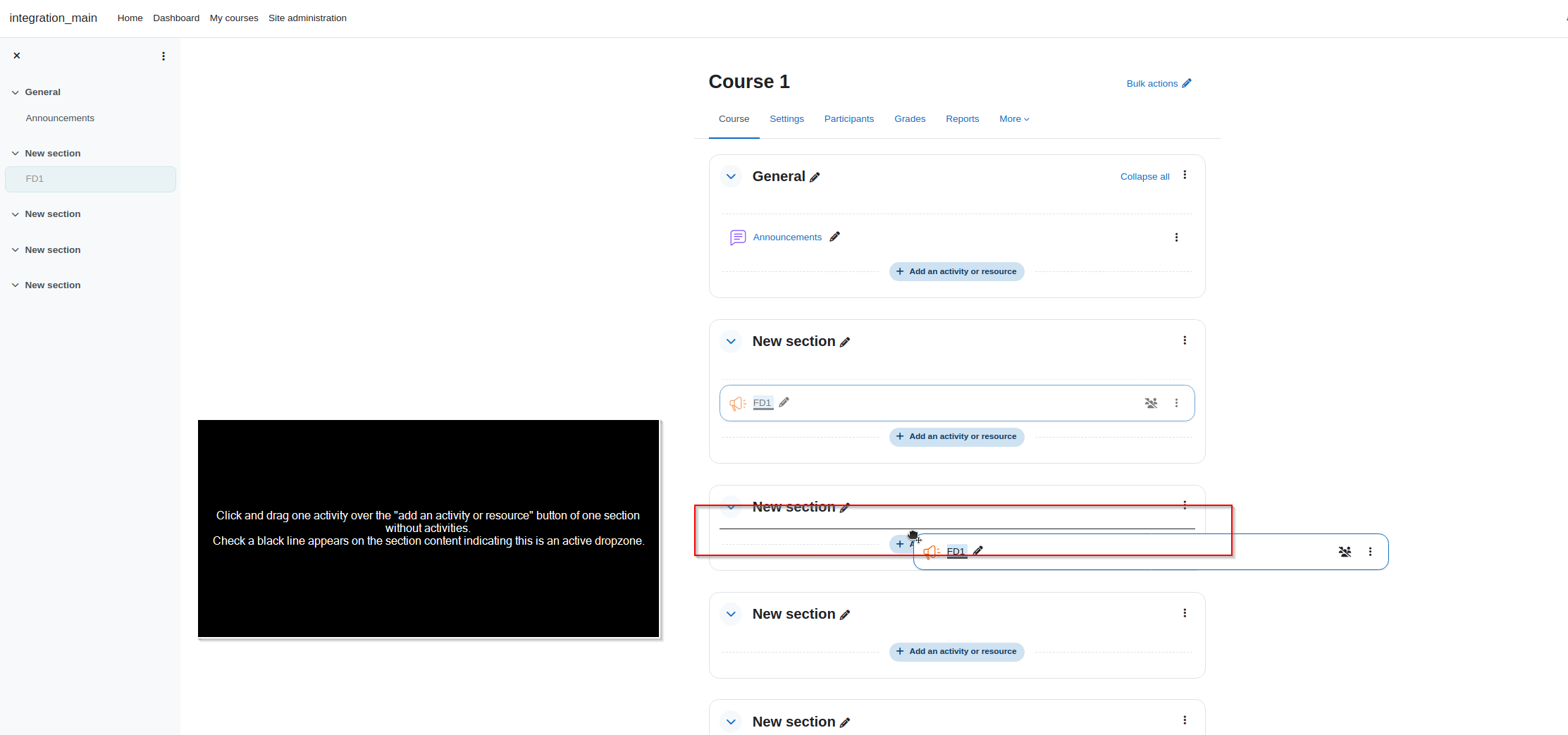Open the General section kebab menu
This screenshot has width=1568, height=735.
point(1185,175)
